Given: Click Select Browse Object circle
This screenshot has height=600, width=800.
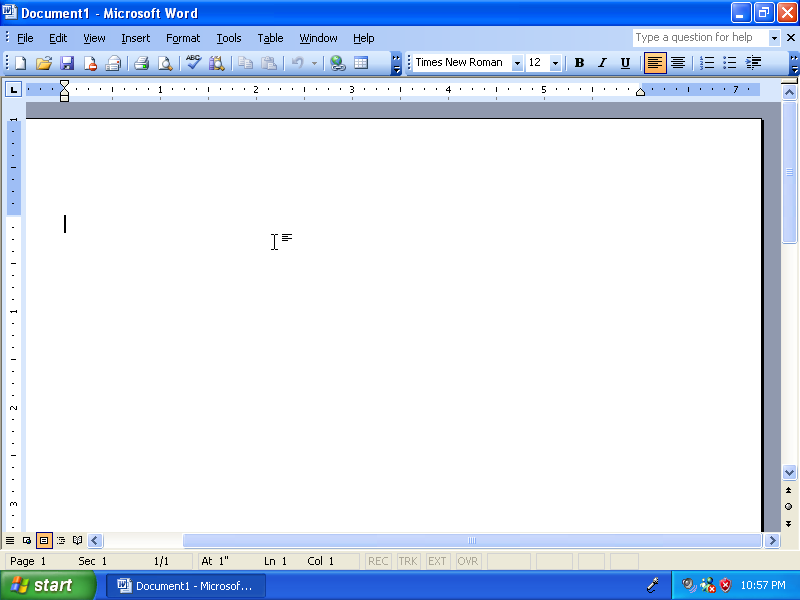Looking at the screenshot, I should 789,507.
